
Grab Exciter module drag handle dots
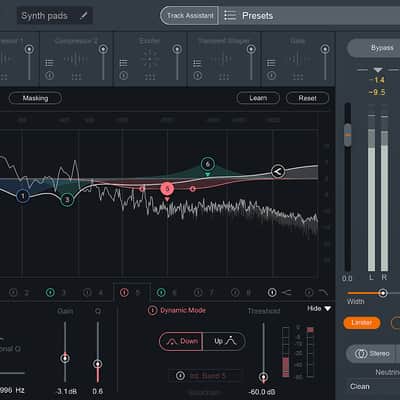[x=150, y=77]
